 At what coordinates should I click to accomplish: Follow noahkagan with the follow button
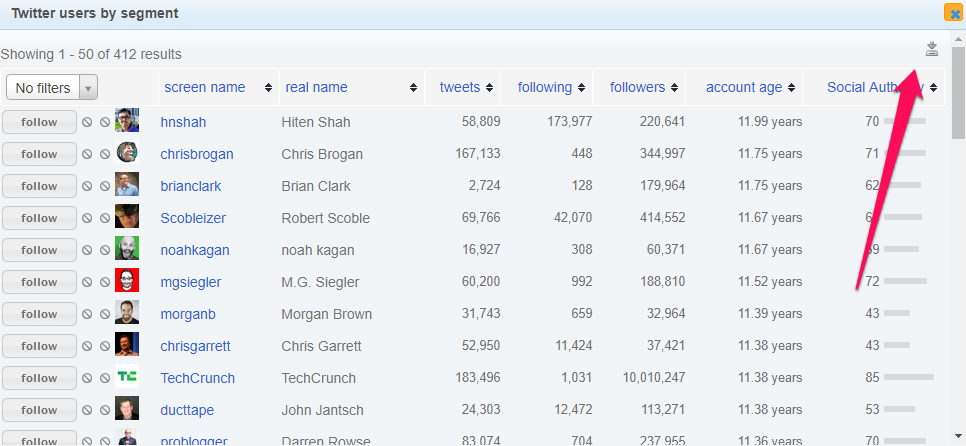39,250
